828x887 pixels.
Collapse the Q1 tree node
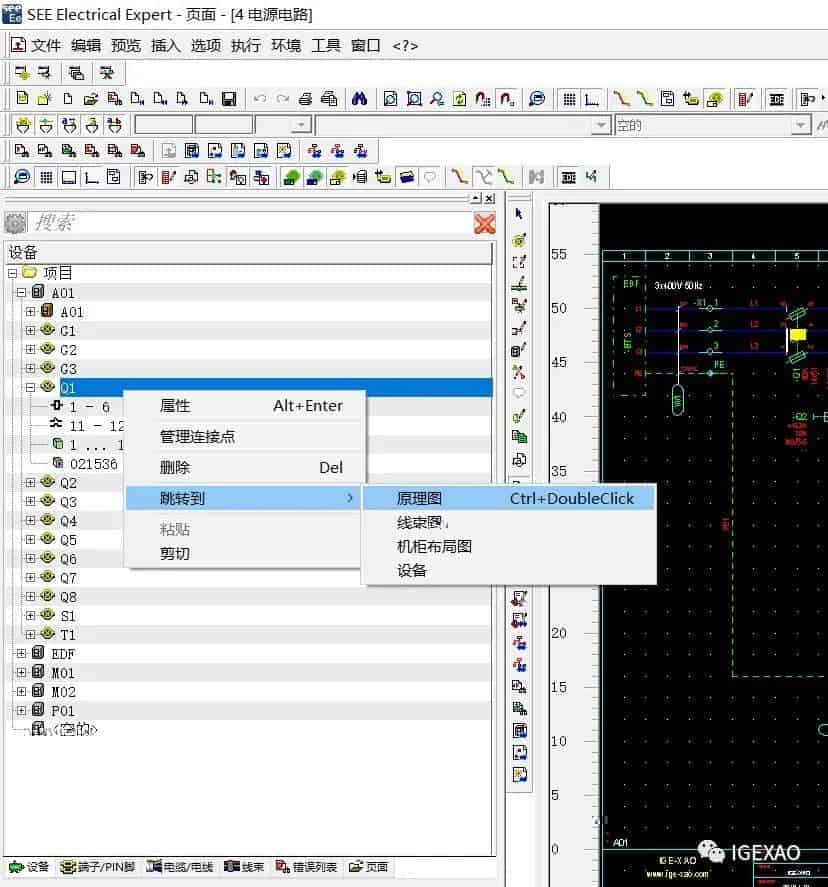tap(31, 387)
